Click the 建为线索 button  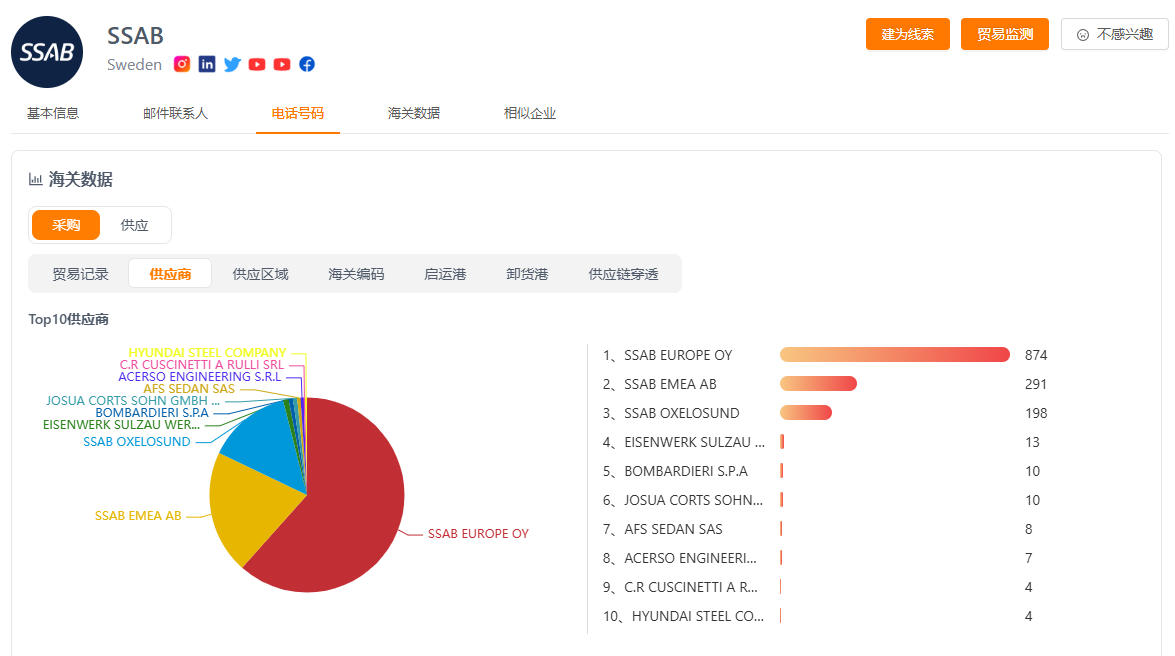[907, 34]
